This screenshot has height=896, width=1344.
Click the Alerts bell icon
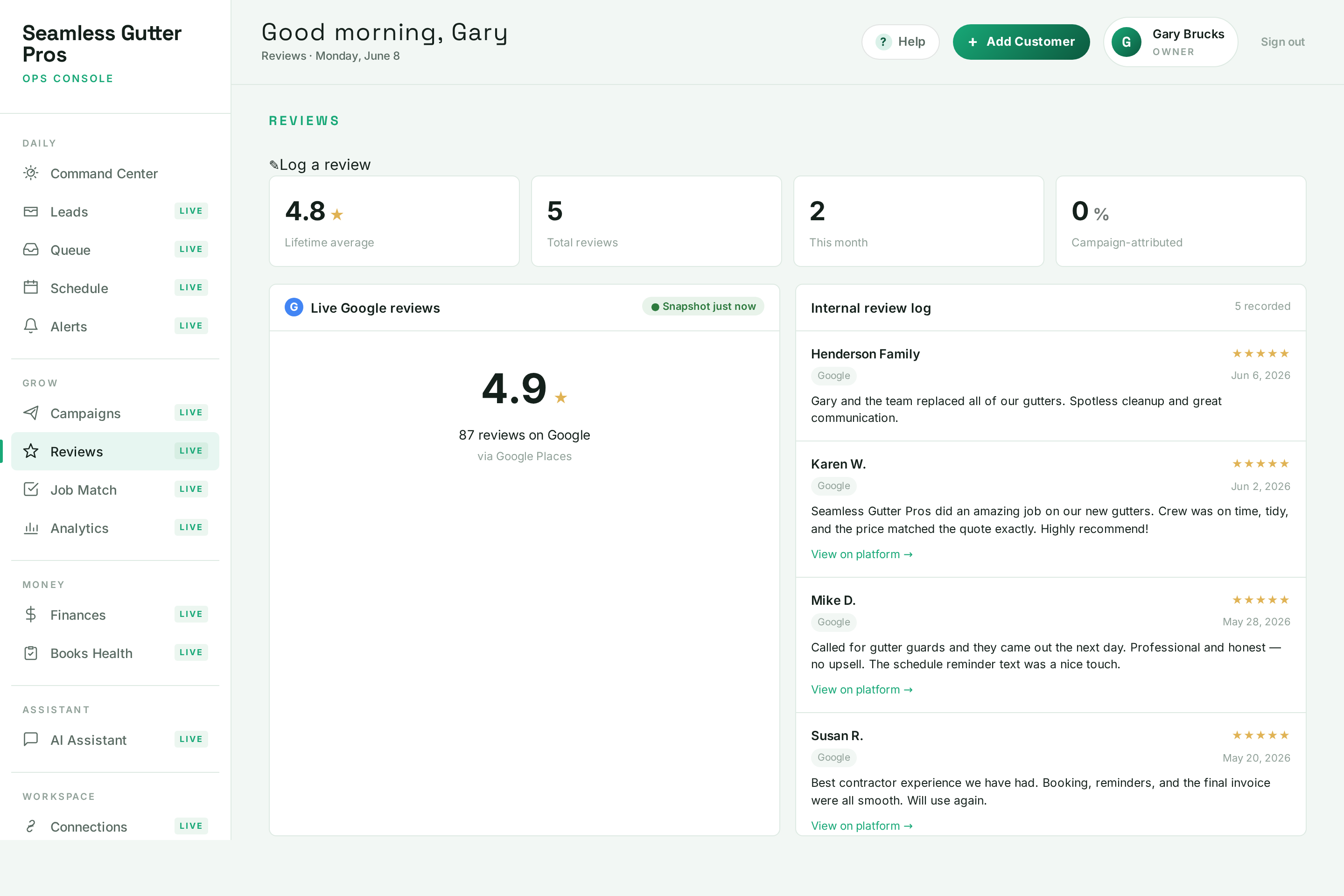(x=31, y=326)
